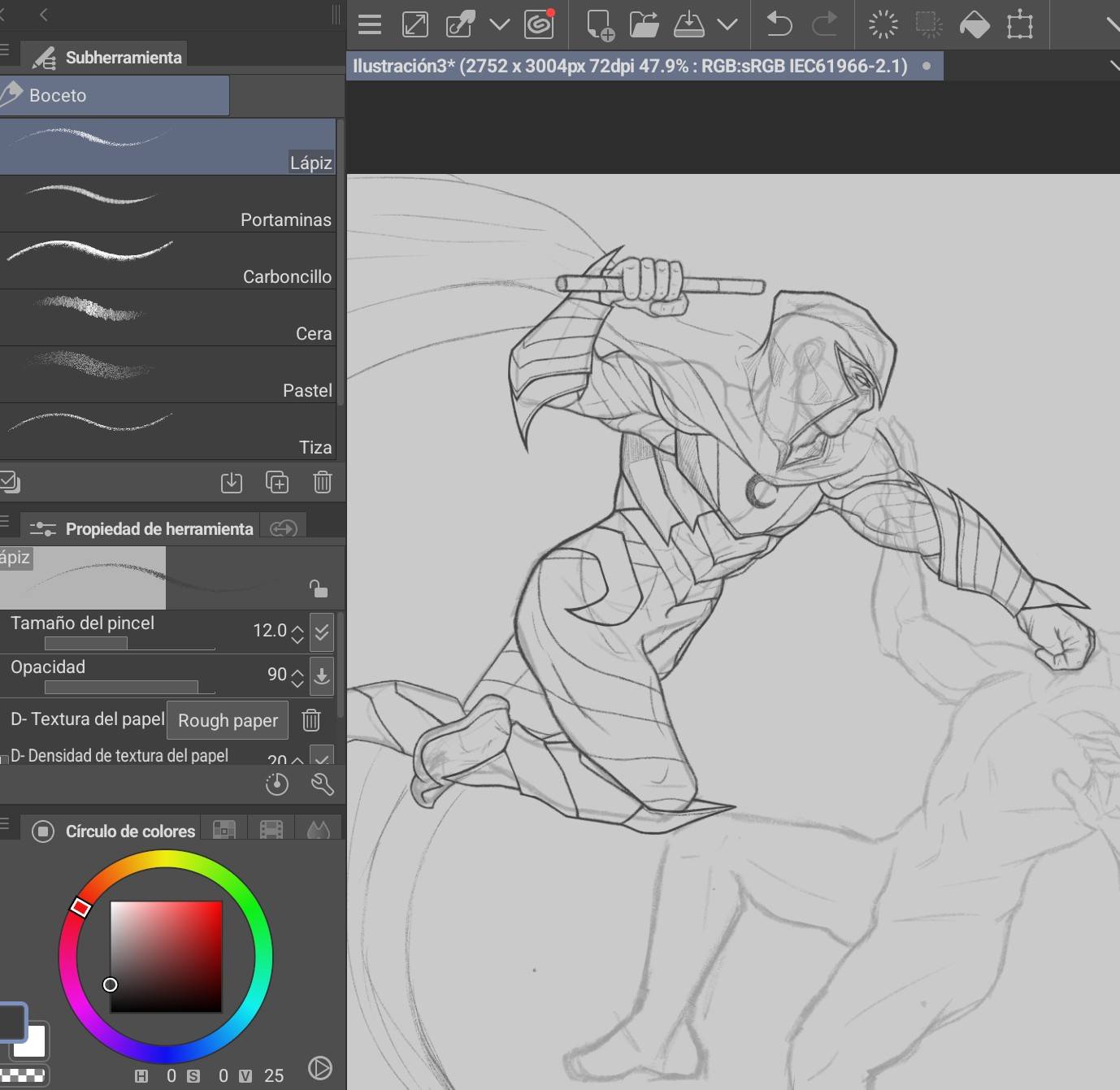
Task: Select the dark foreground color swatch
Action: coord(12,1022)
